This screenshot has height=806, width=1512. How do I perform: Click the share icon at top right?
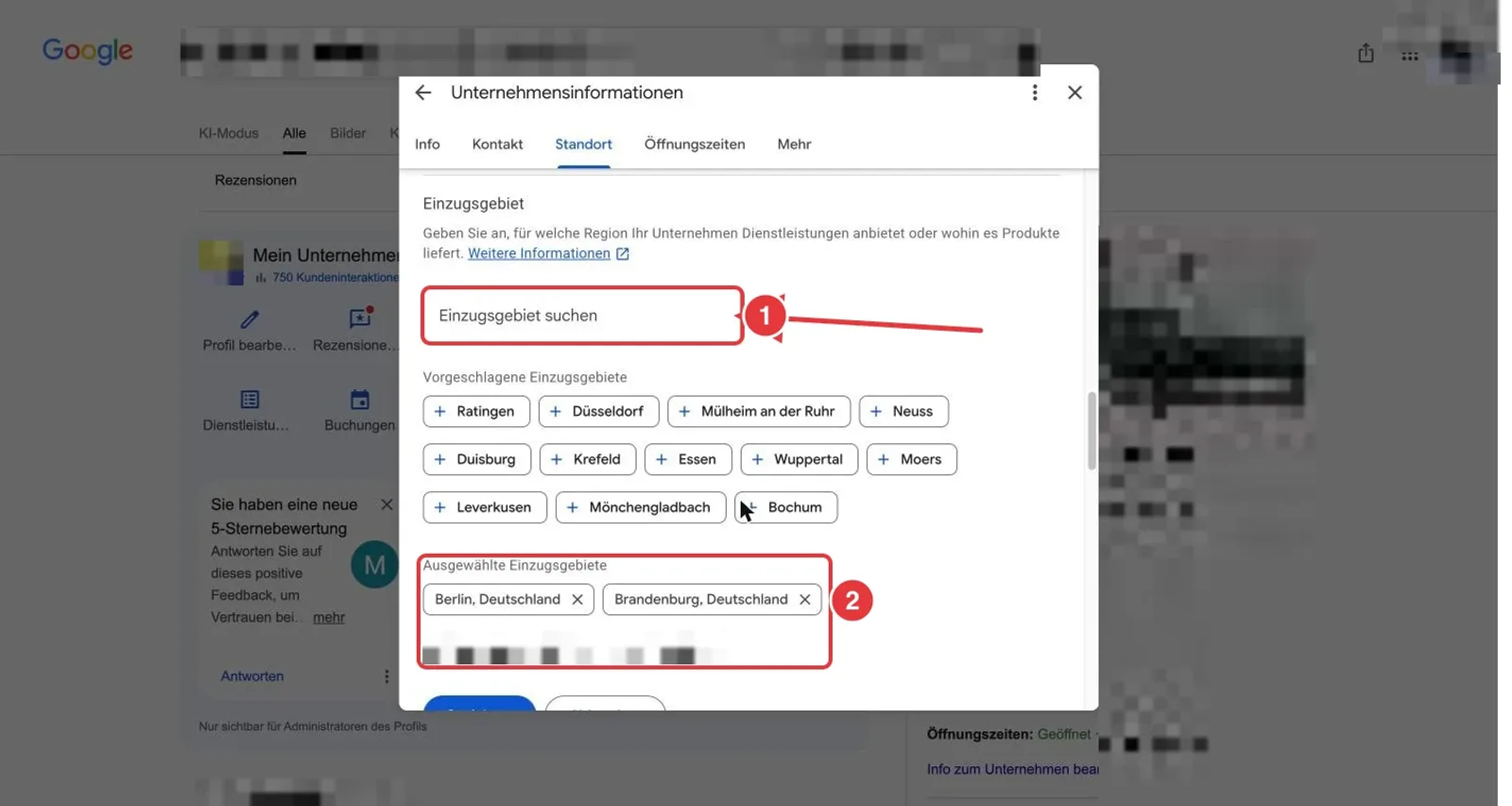click(x=1366, y=54)
